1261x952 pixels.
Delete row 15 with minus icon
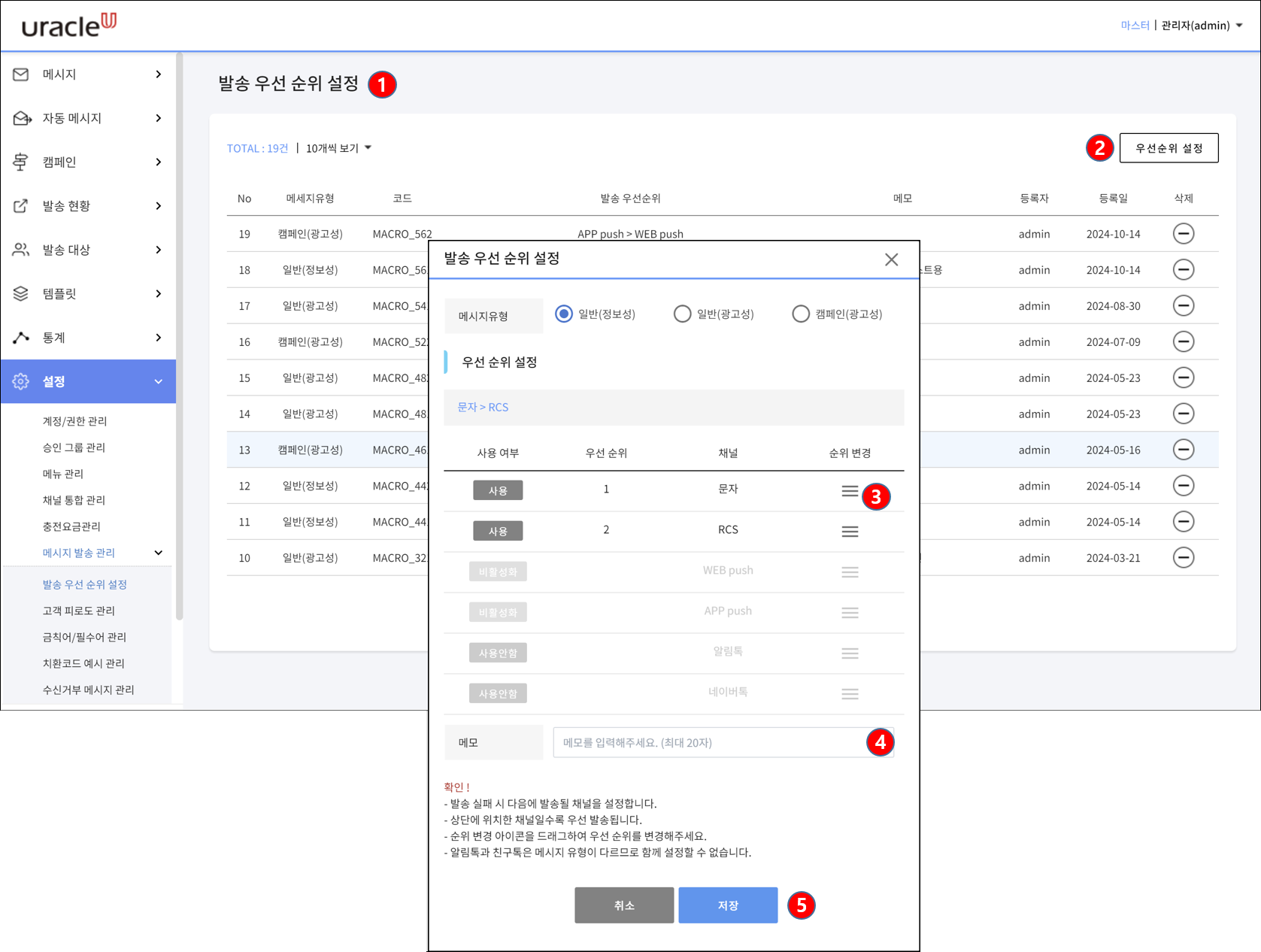(1184, 378)
